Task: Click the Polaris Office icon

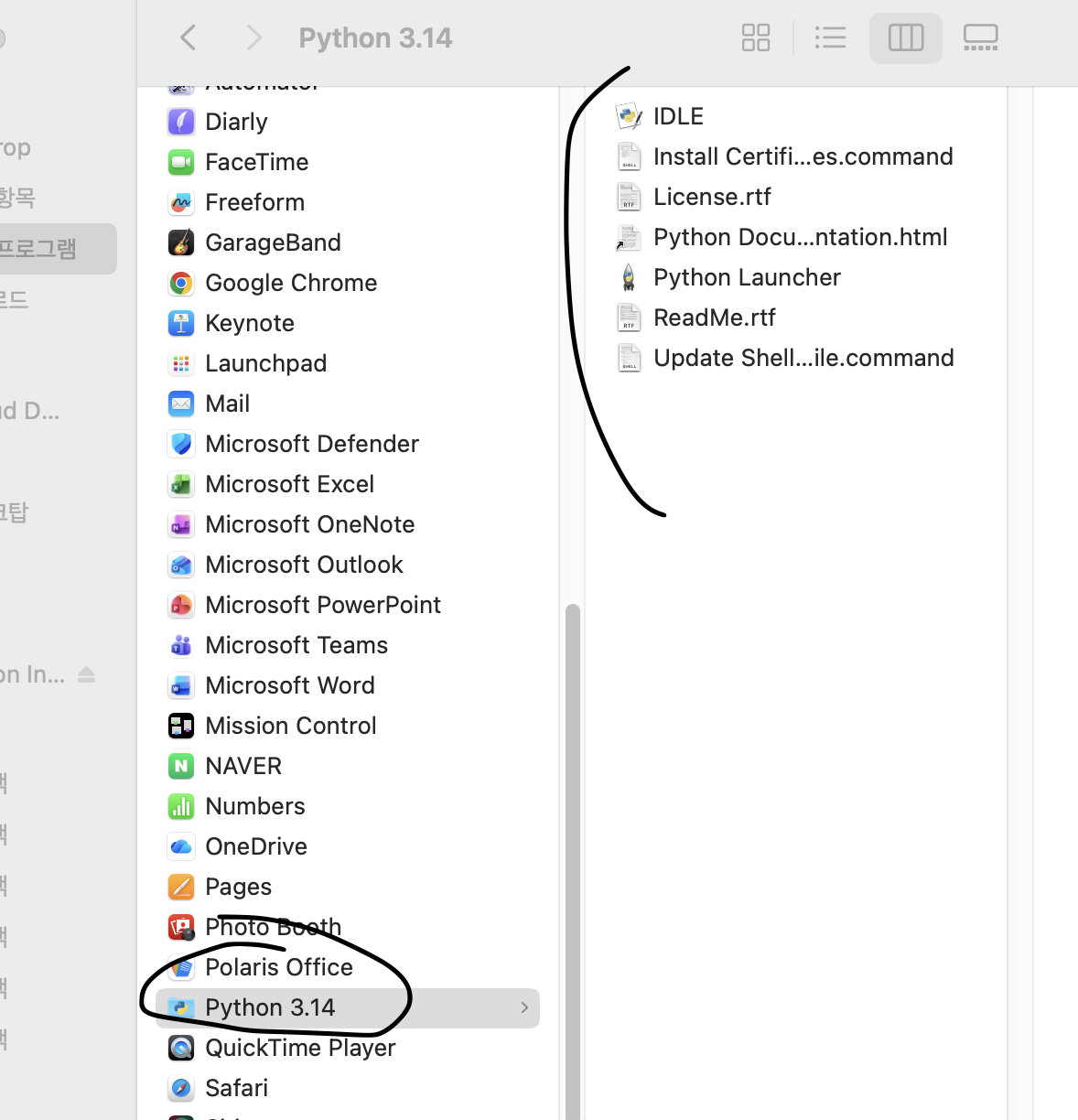Action: tap(181, 967)
